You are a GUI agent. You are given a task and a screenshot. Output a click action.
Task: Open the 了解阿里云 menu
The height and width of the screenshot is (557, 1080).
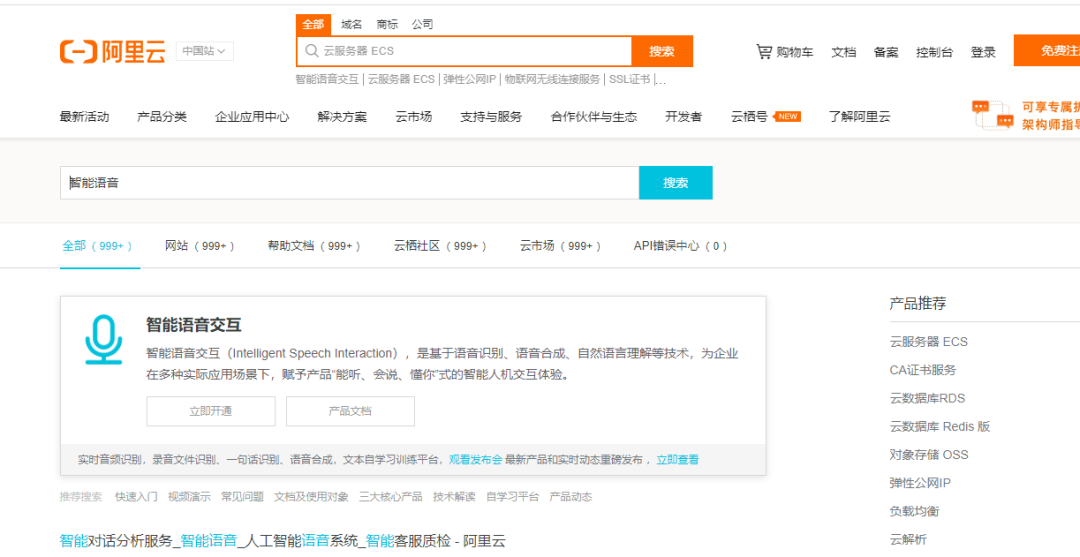[x=860, y=117]
